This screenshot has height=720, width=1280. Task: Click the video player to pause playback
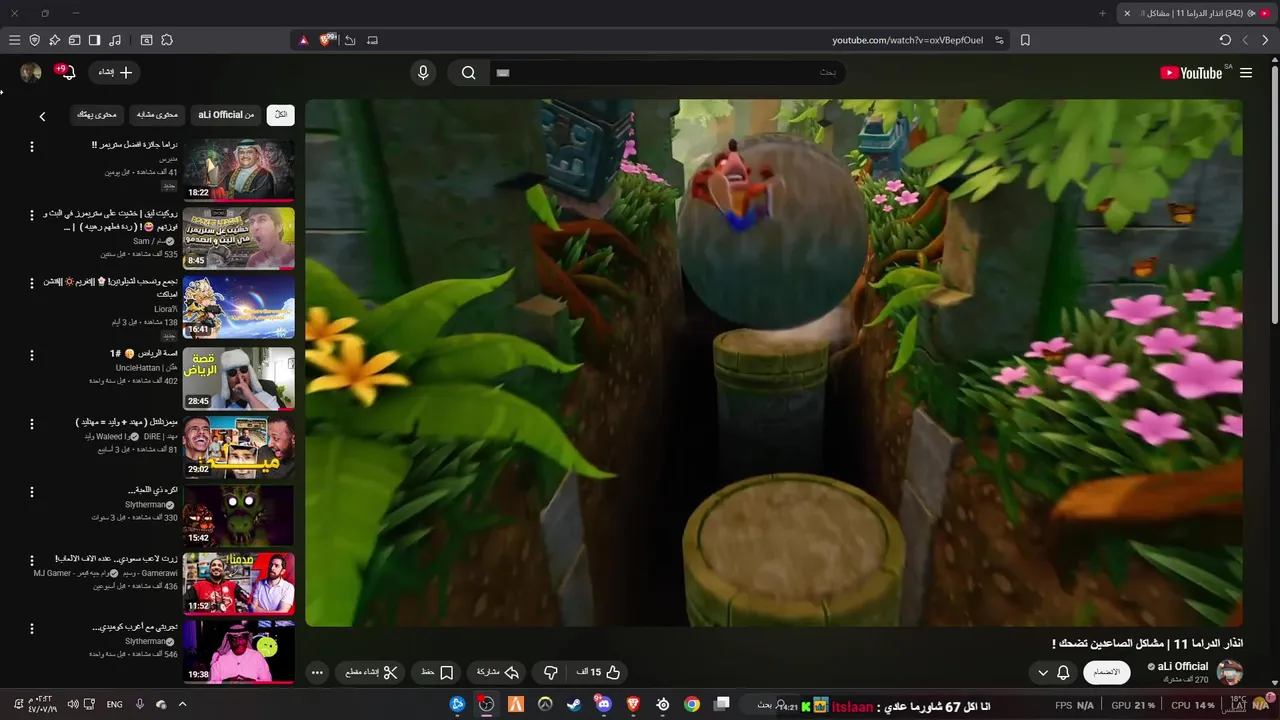click(774, 362)
